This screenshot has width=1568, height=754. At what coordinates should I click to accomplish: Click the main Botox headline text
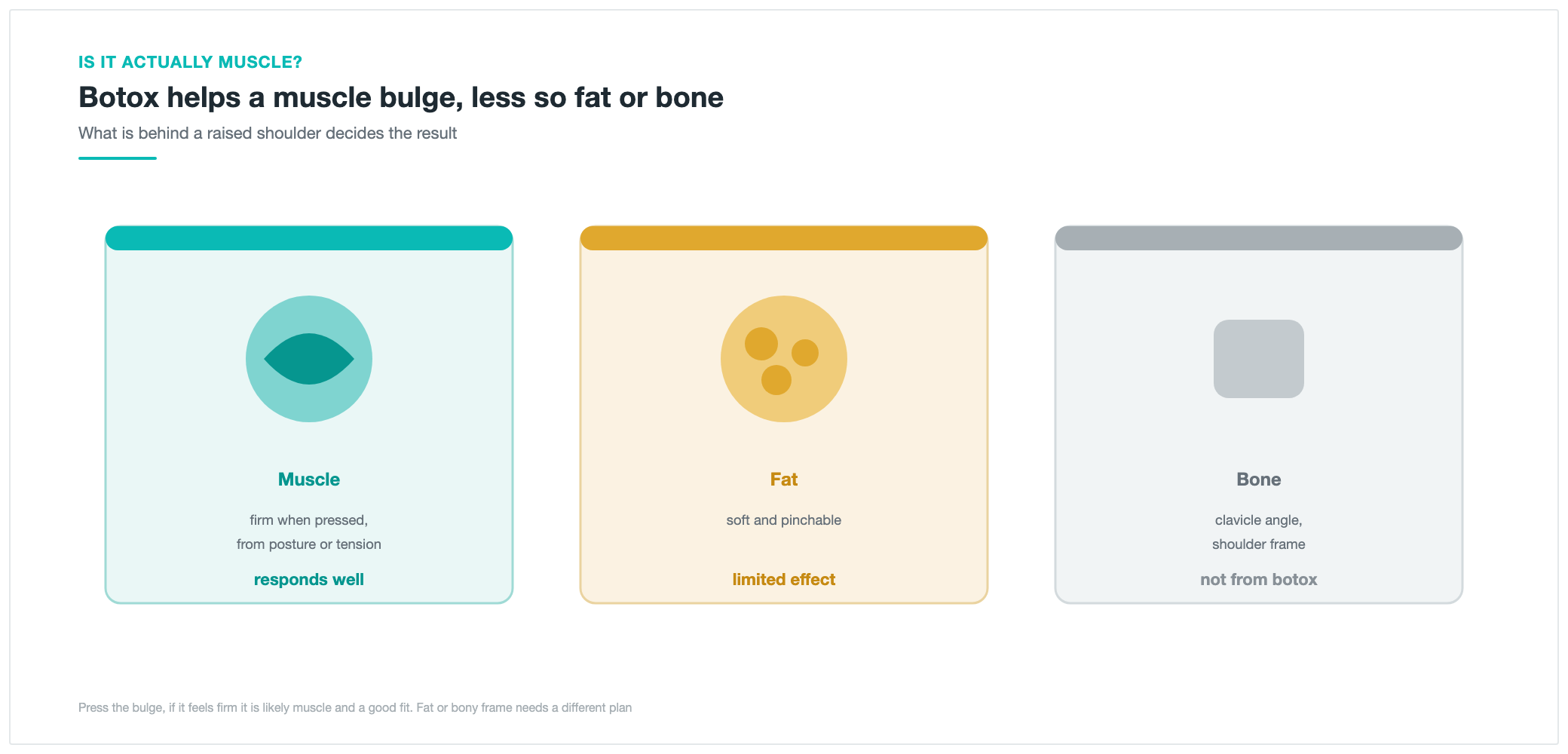[x=401, y=98]
